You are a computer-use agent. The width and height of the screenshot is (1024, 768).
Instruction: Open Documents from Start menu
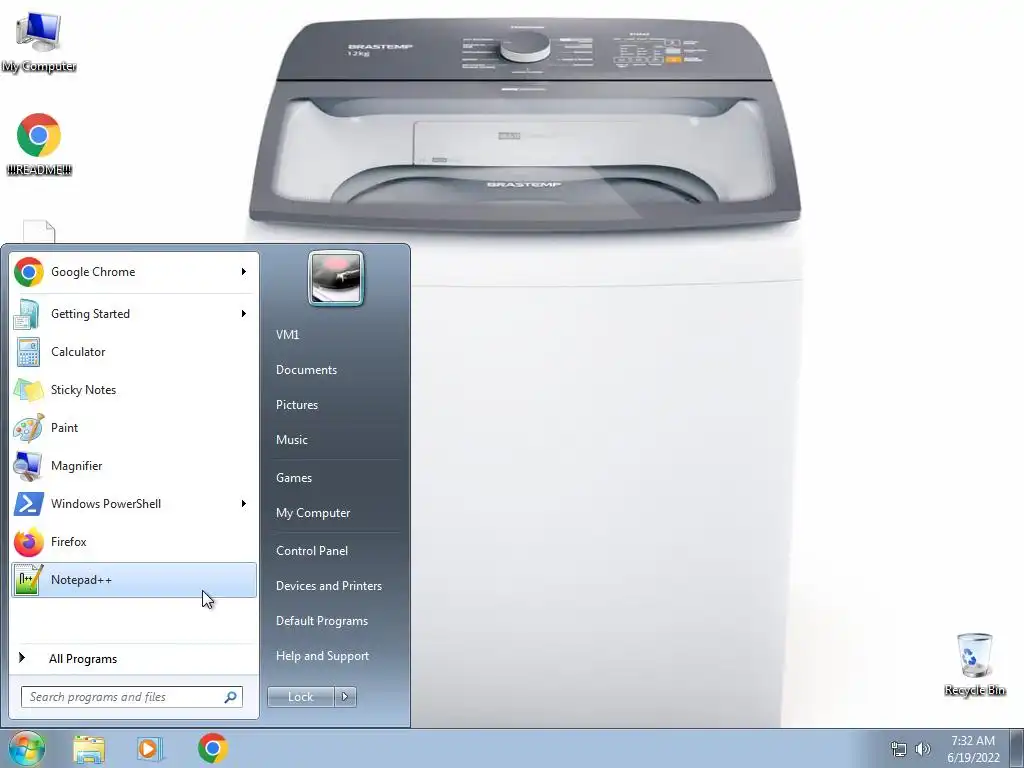334,370
